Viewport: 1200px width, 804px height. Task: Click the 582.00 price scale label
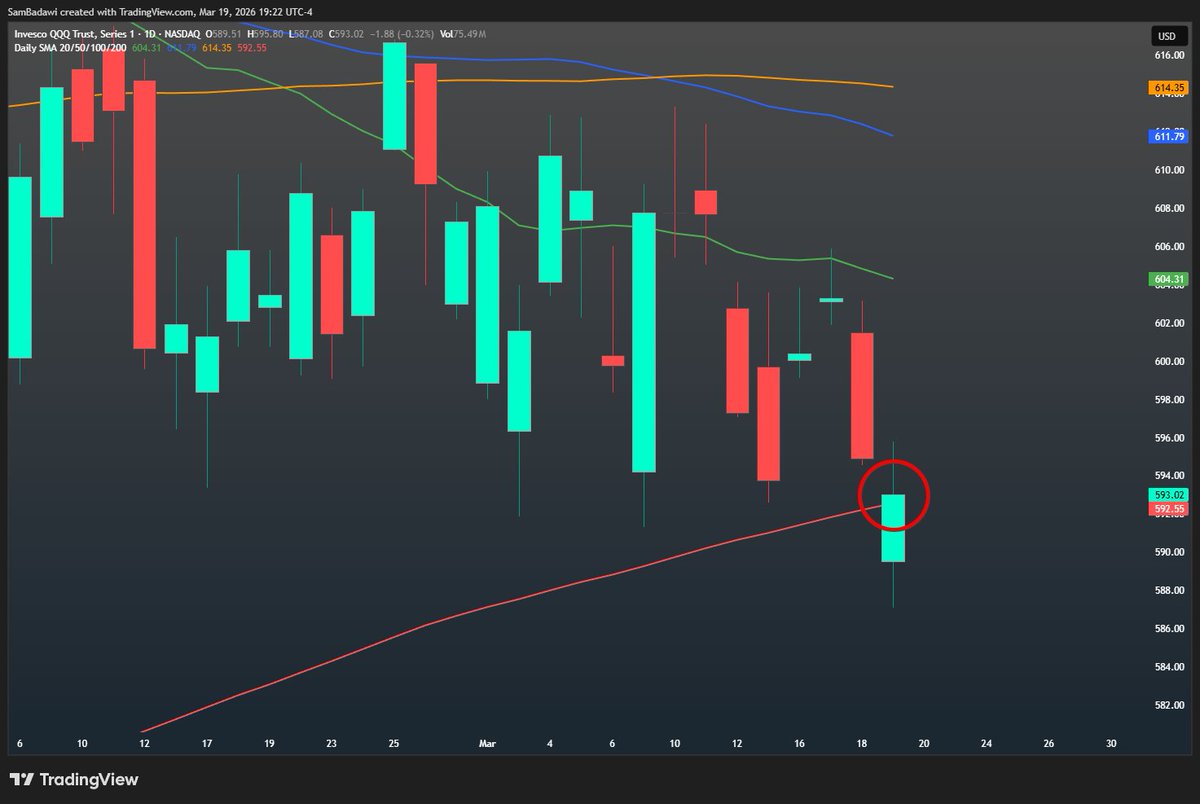pos(1169,705)
